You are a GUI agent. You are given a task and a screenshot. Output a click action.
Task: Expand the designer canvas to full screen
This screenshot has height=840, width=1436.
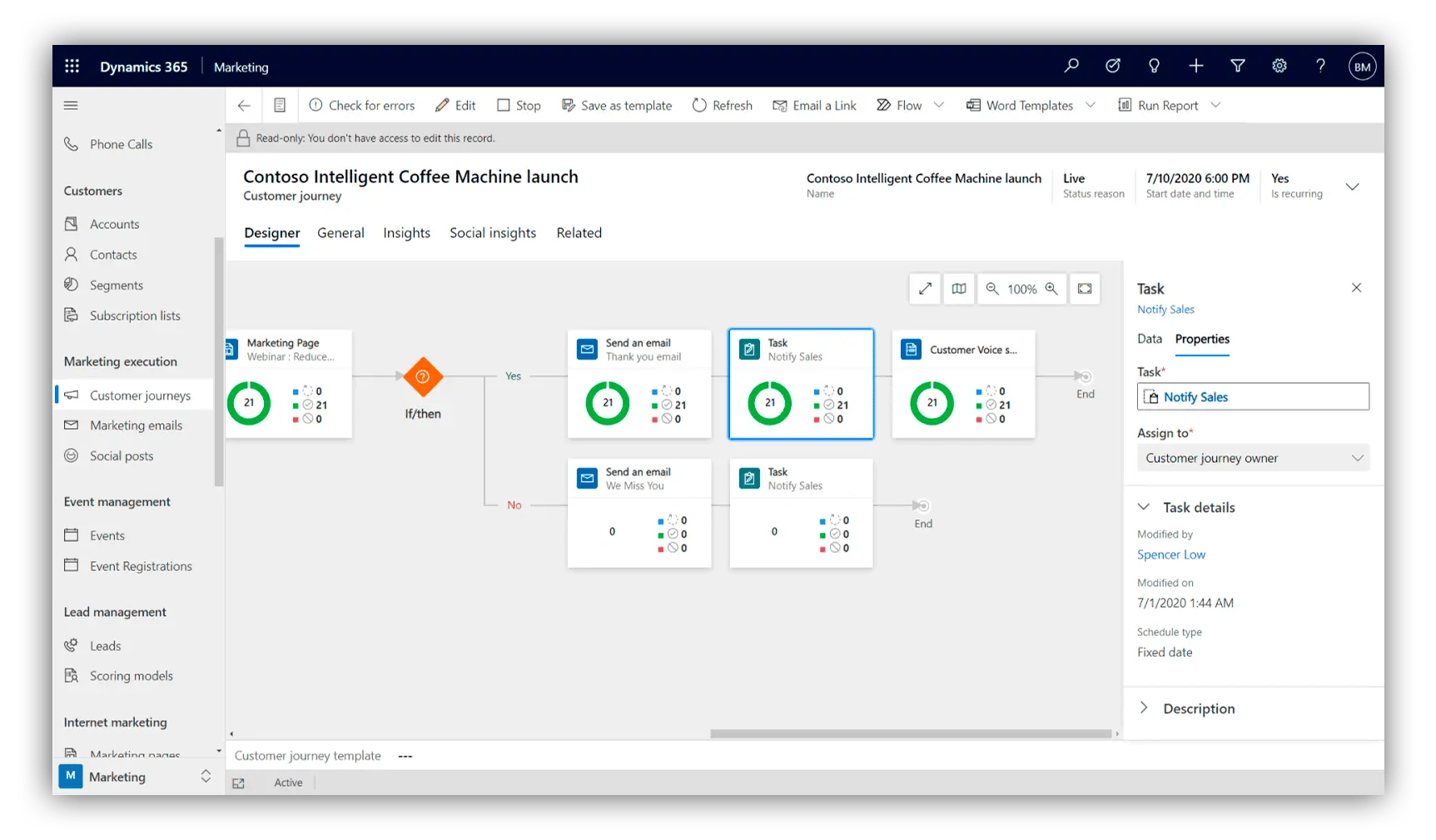[x=924, y=289]
